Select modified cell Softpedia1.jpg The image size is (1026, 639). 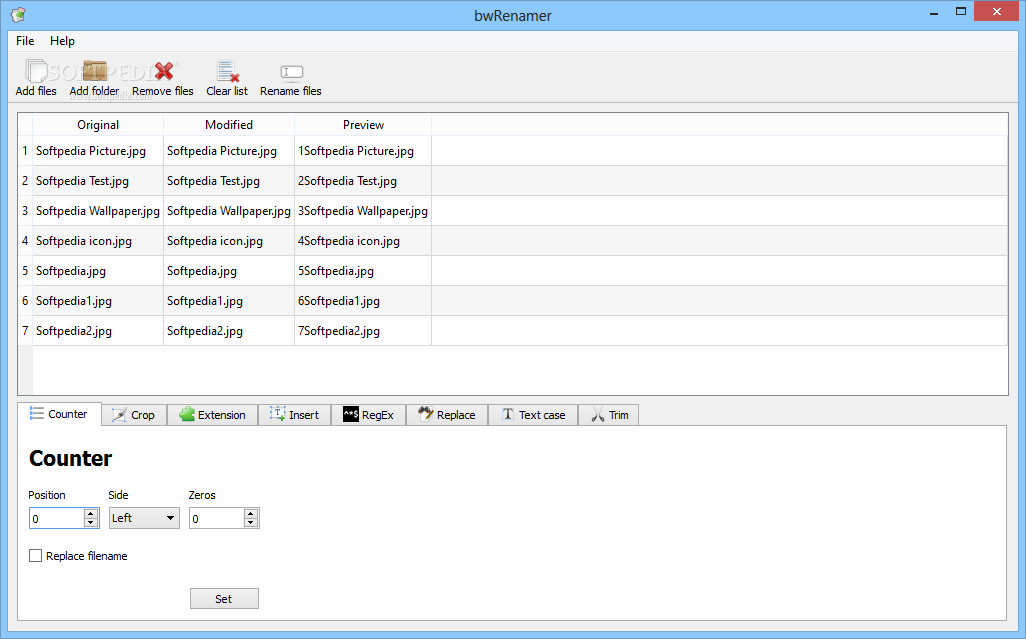click(x=229, y=301)
